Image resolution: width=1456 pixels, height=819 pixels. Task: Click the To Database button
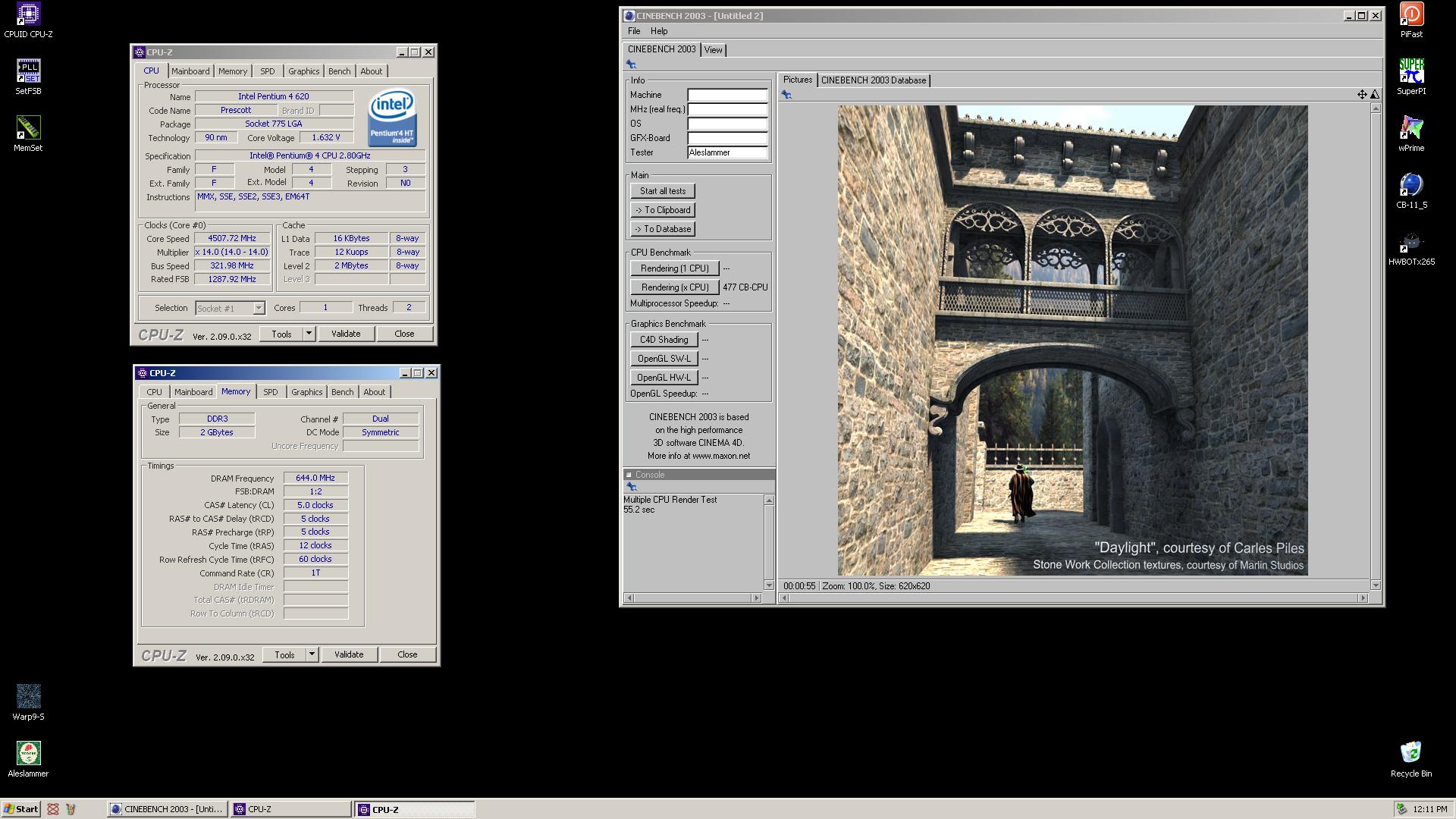[x=663, y=229]
